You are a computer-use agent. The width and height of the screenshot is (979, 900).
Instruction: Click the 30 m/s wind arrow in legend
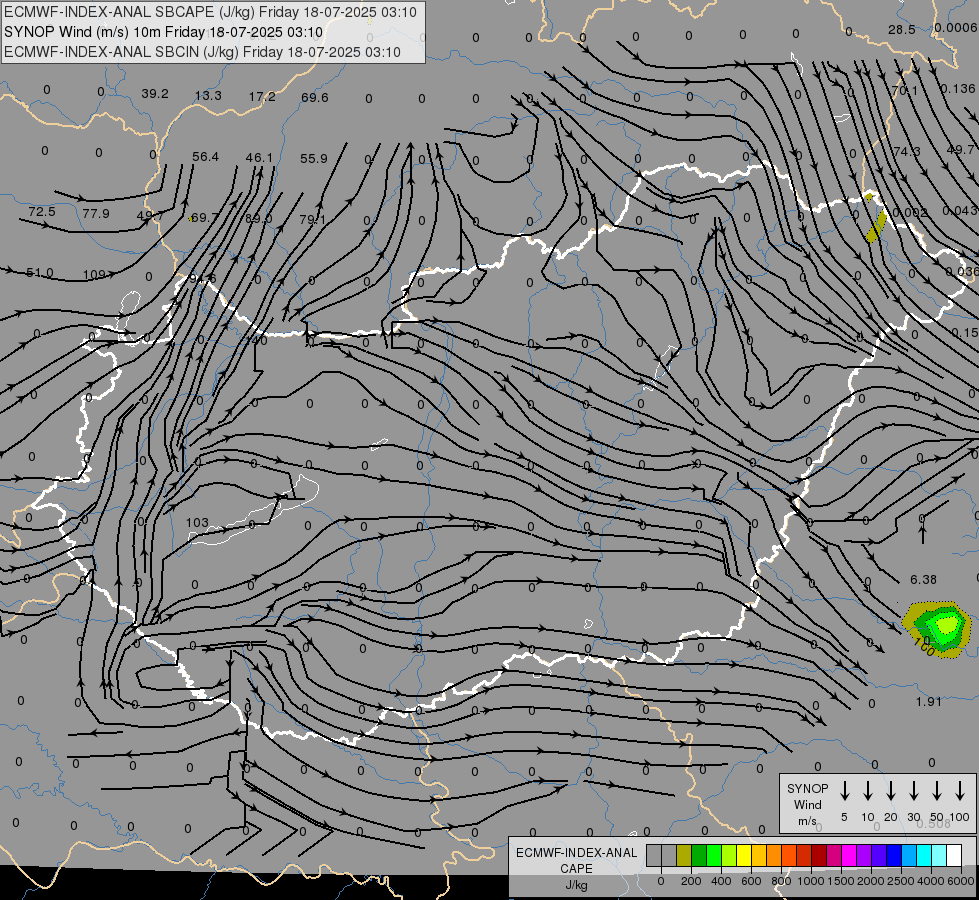click(913, 791)
